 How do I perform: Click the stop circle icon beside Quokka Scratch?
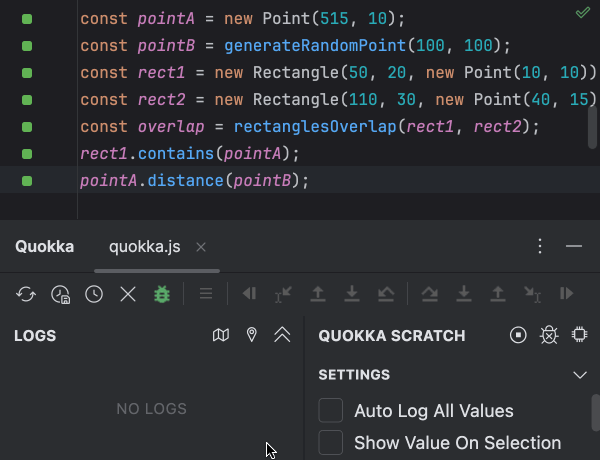517,336
